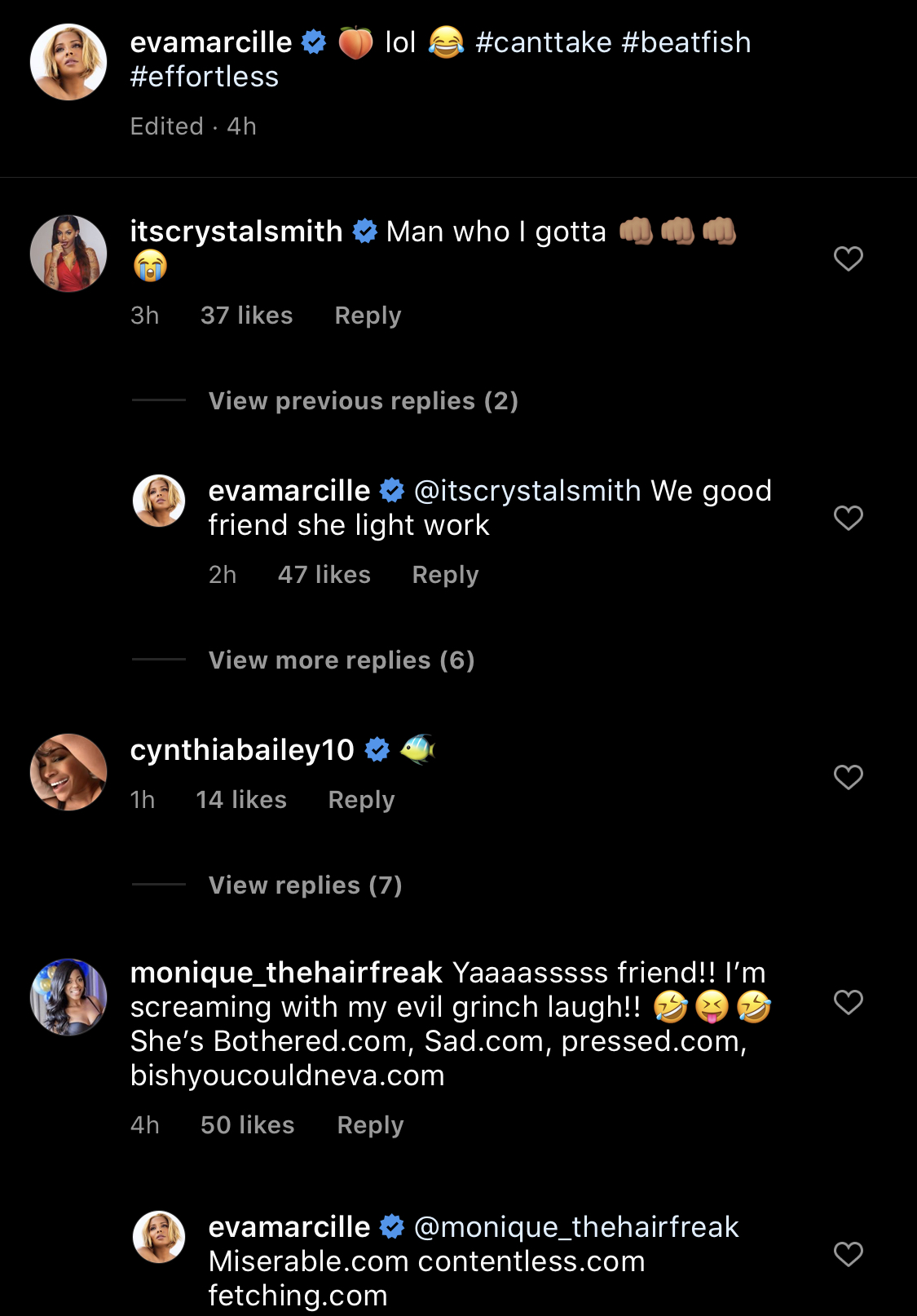Open itscrystalsmith's profile avatar
The width and height of the screenshot is (917, 1316).
pos(68,254)
